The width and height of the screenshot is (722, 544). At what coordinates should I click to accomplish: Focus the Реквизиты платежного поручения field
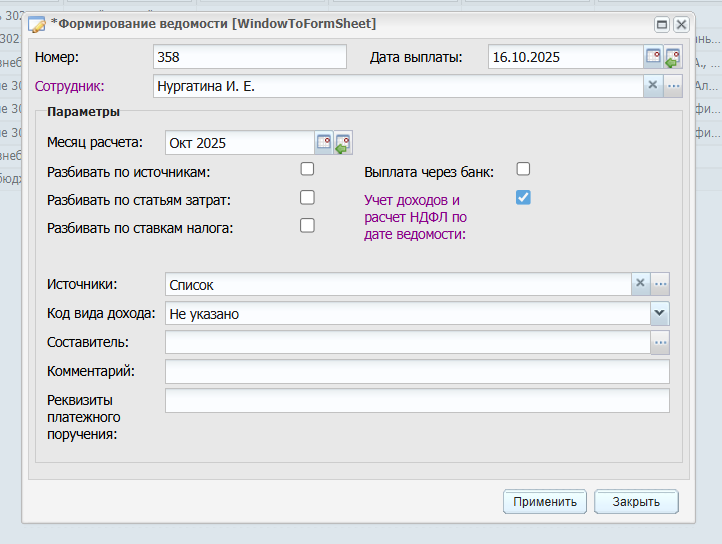click(417, 400)
